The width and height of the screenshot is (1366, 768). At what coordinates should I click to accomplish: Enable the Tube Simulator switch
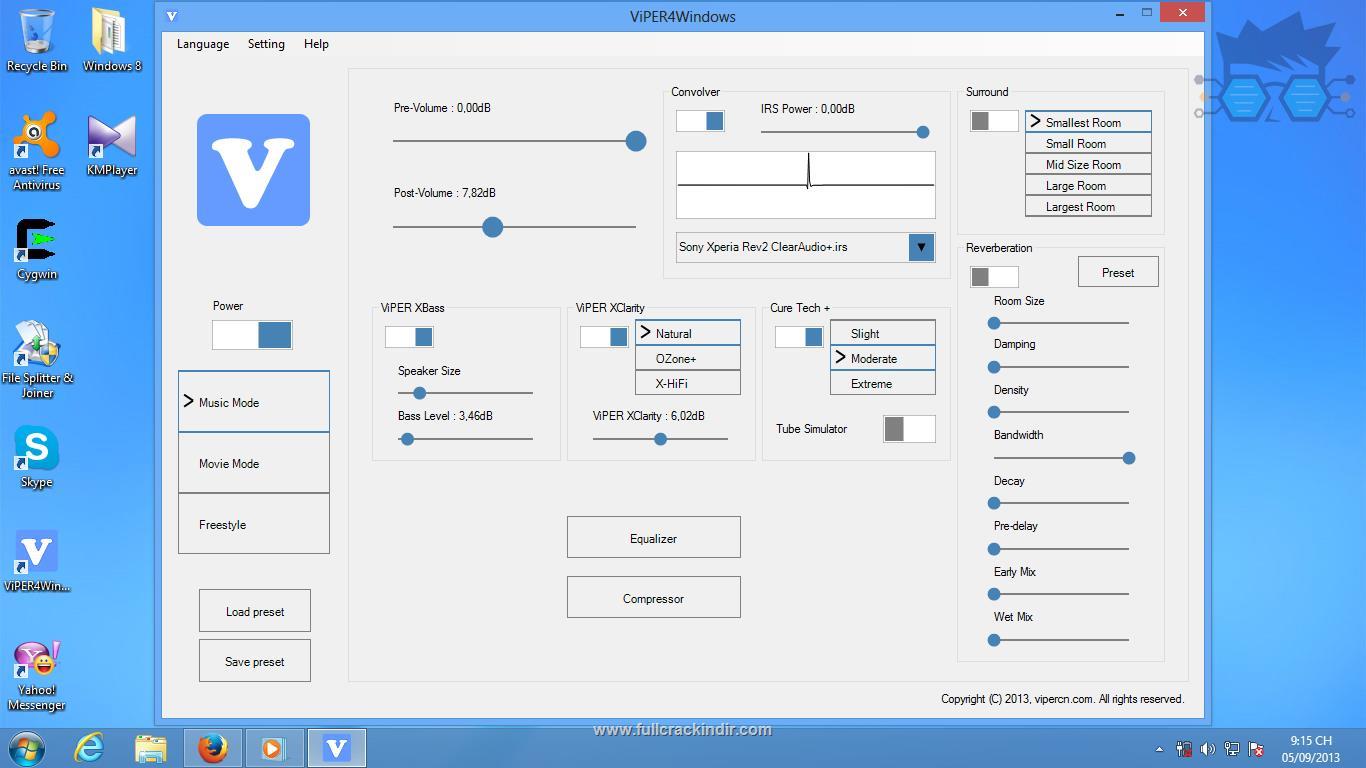pos(909,429)
